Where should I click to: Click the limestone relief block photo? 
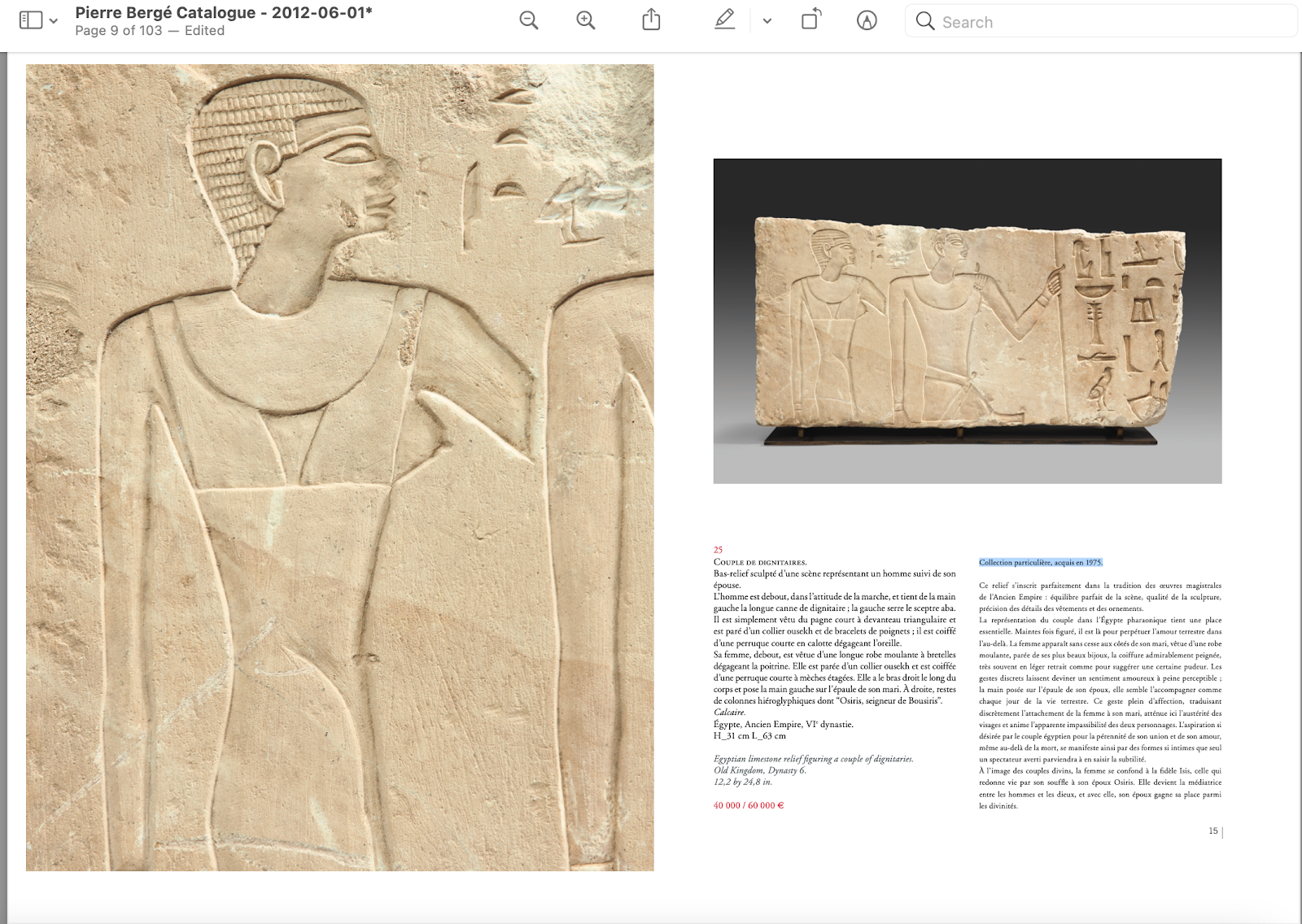coord(968,321)
